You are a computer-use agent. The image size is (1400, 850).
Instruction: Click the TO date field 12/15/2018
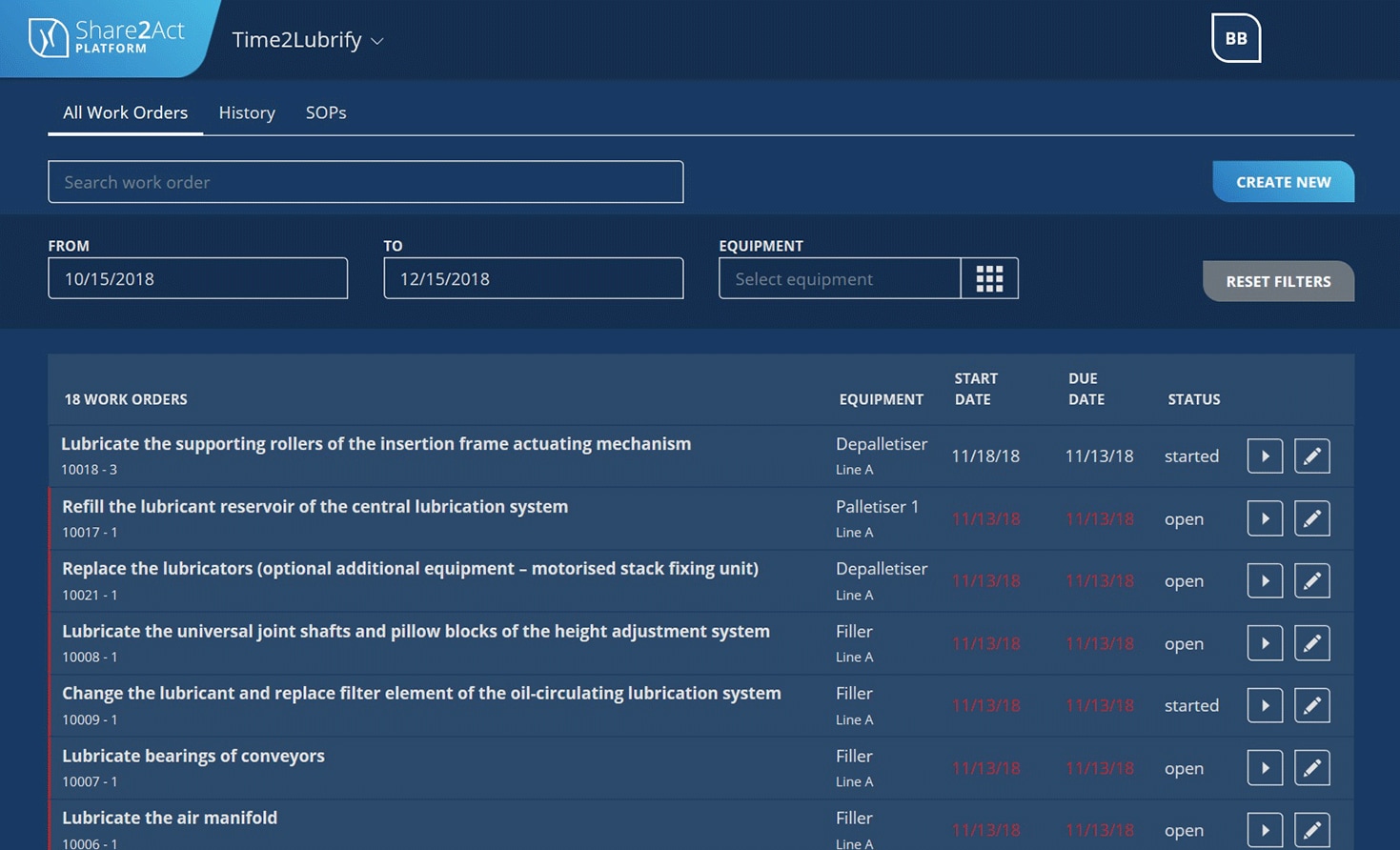(534, 278)
